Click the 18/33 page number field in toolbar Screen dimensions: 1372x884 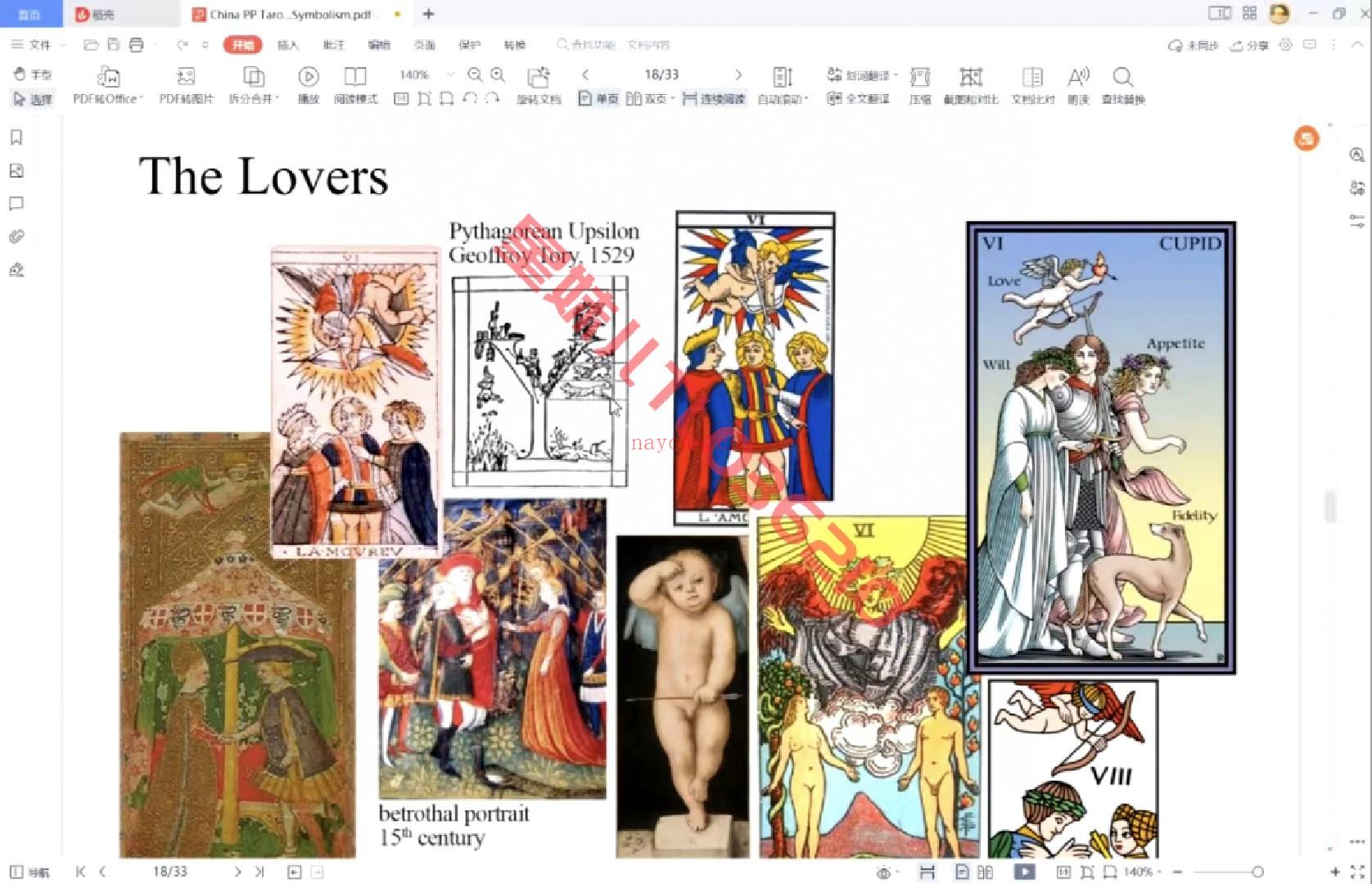tap(661, 74)
